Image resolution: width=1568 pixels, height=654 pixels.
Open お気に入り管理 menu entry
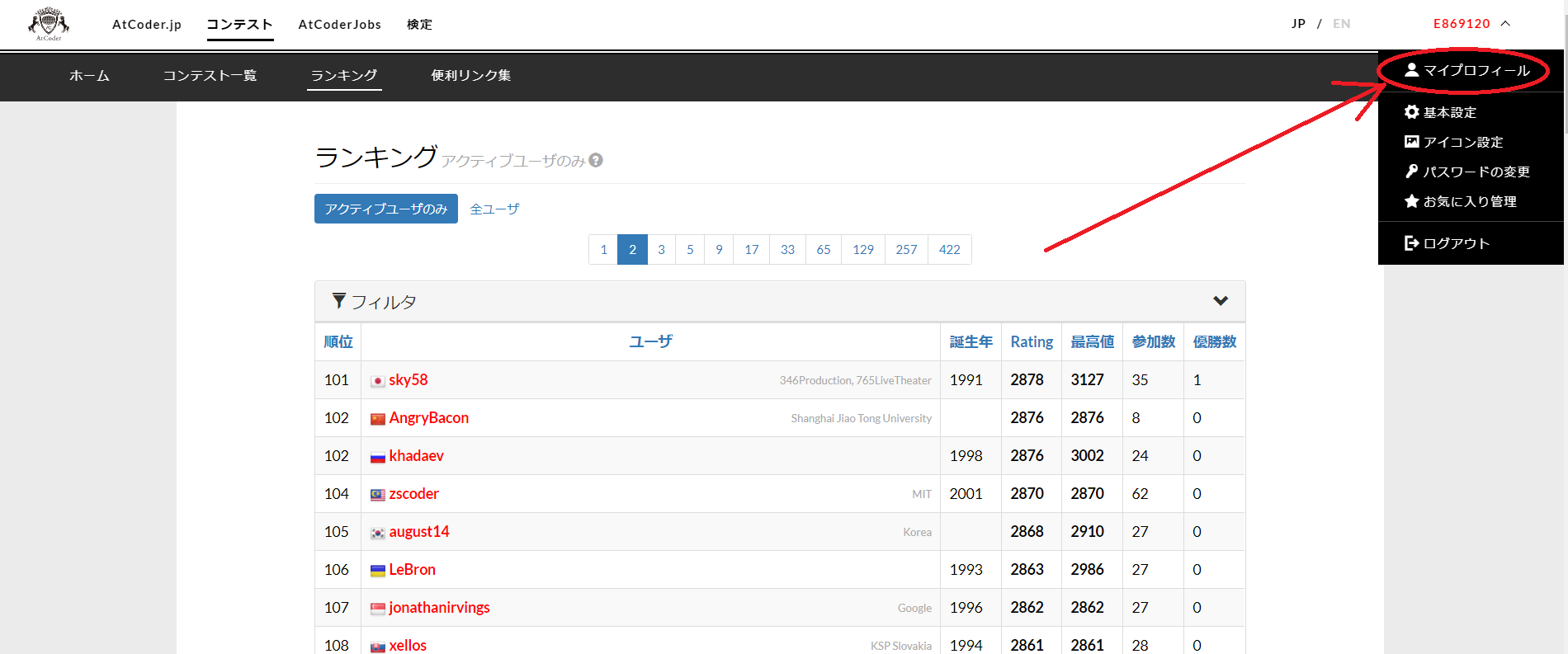click(x=1461, y=201)
